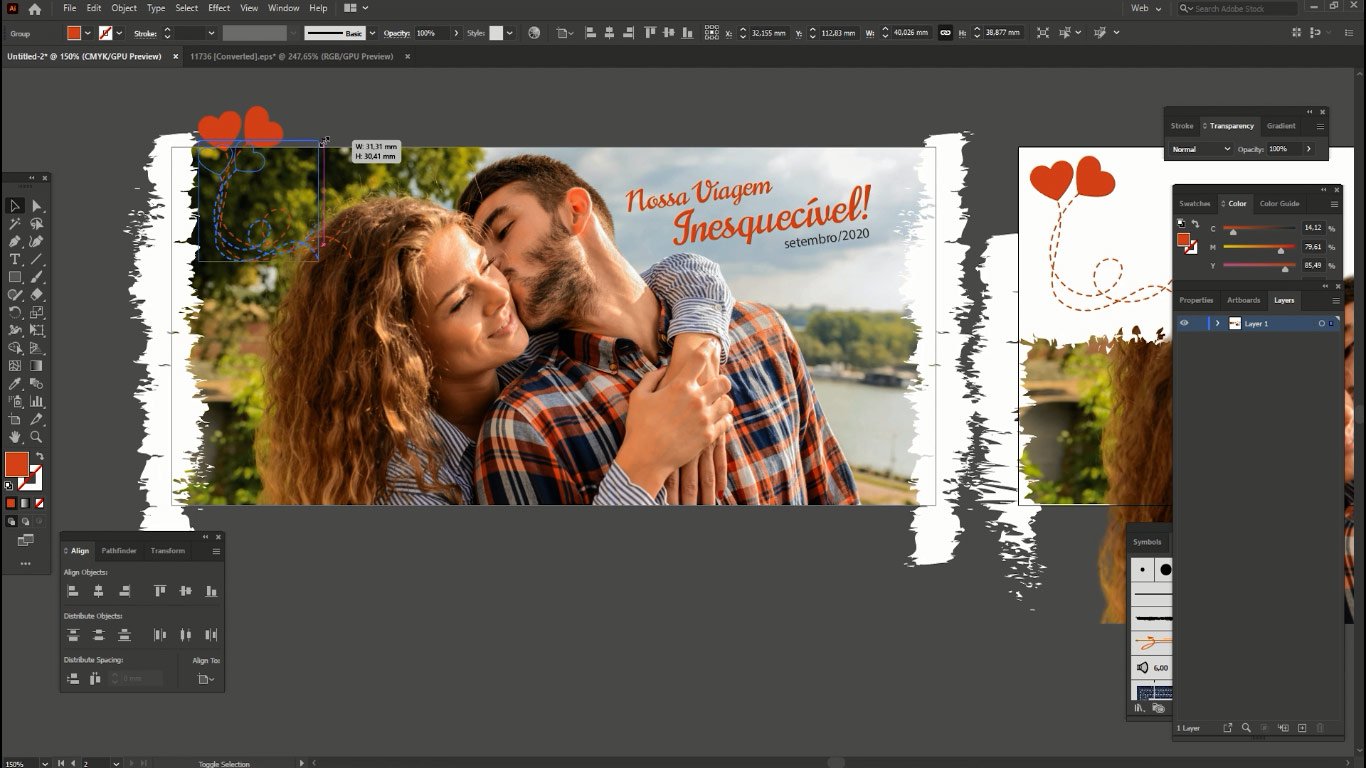
Task: Choose the Eyedropper tool
Action: [x=15, y=384]
